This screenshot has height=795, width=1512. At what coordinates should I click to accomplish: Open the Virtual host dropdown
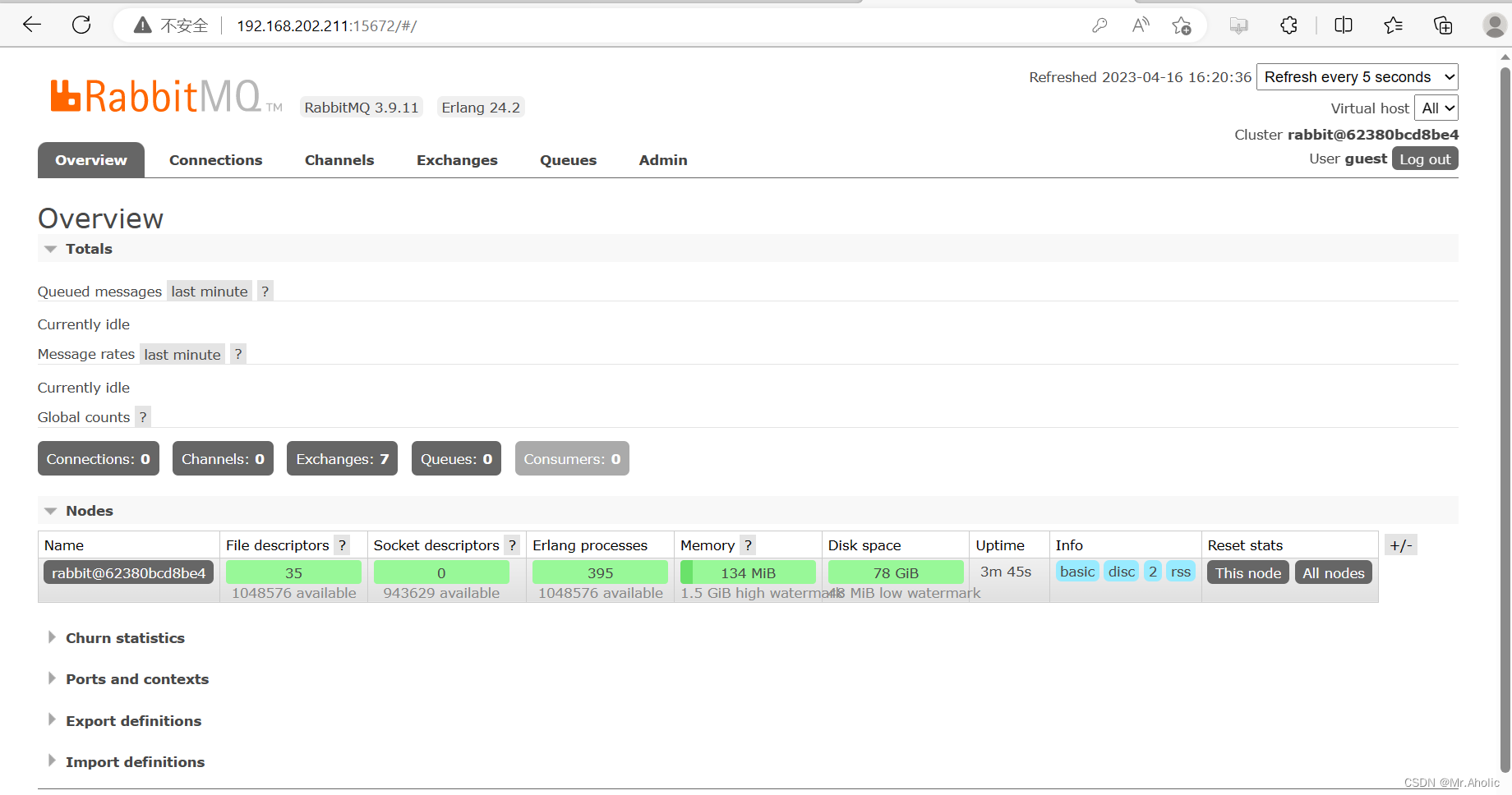pos(1436,108)
